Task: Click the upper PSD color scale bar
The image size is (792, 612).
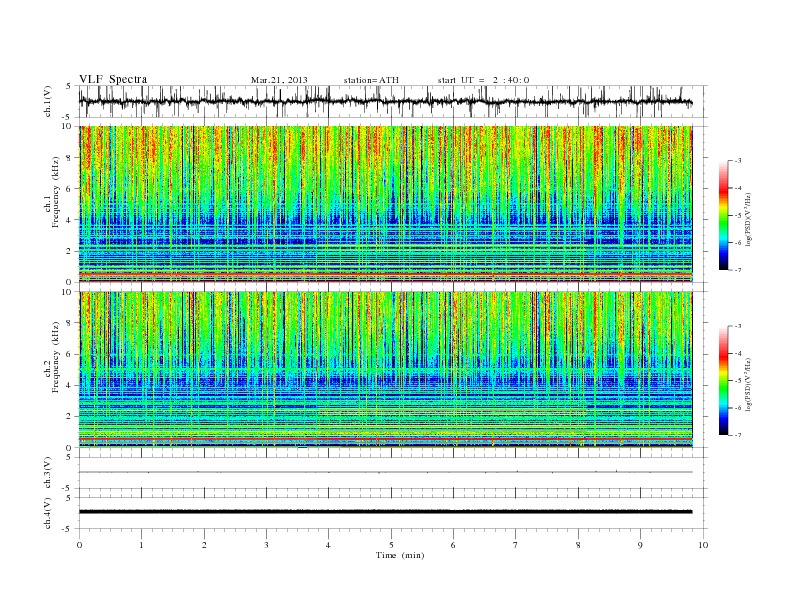Action: 723,215
